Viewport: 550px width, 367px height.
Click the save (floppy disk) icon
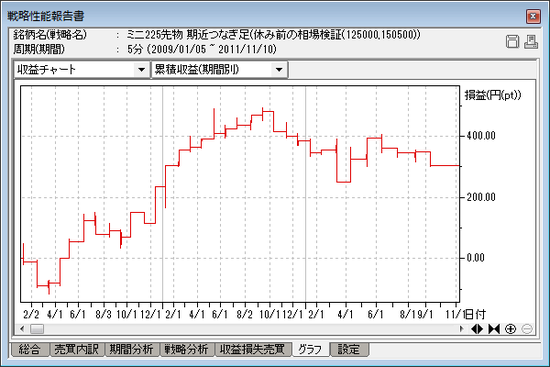point(512,42)
